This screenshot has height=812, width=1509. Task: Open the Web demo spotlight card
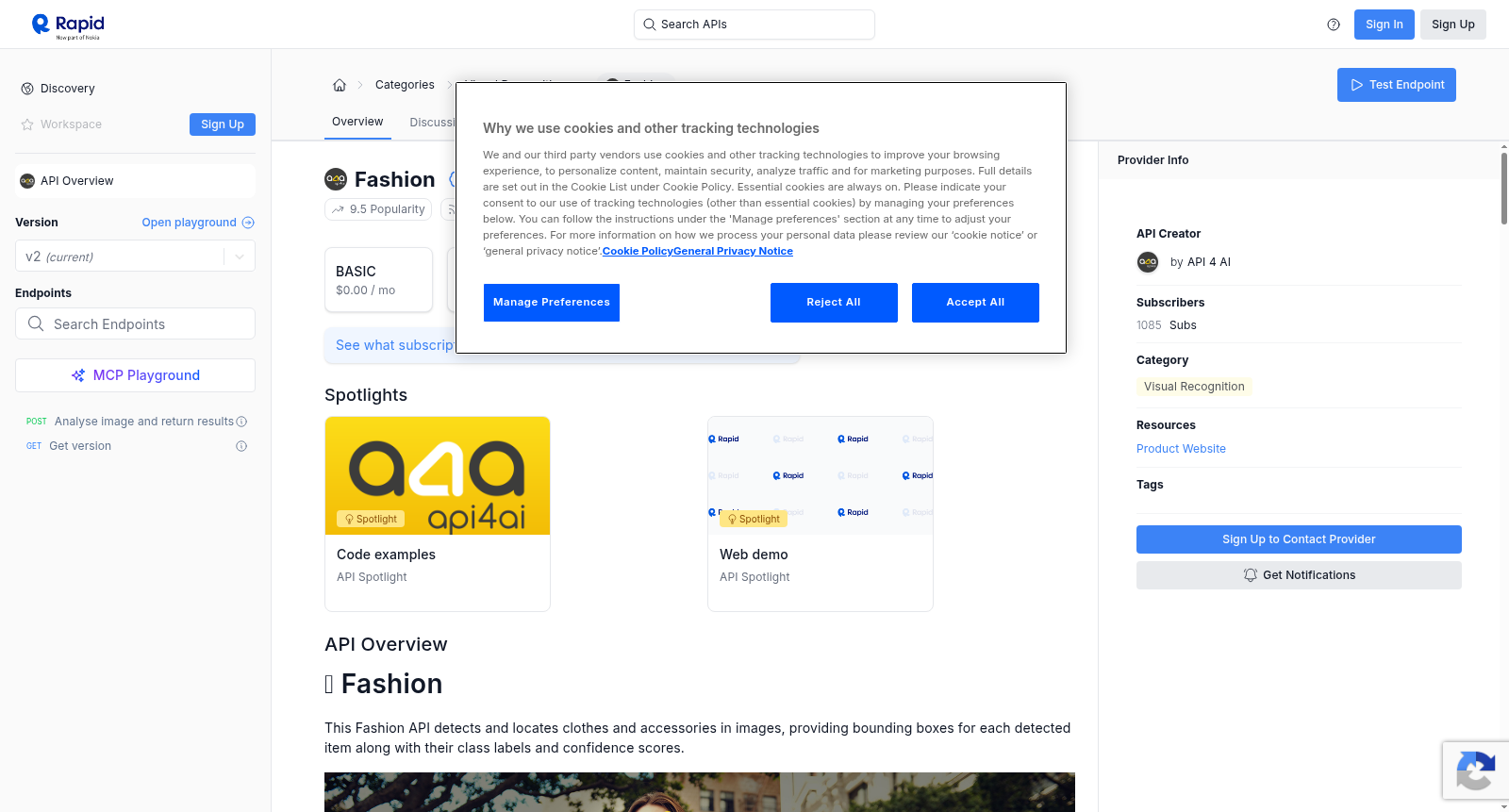821,514
